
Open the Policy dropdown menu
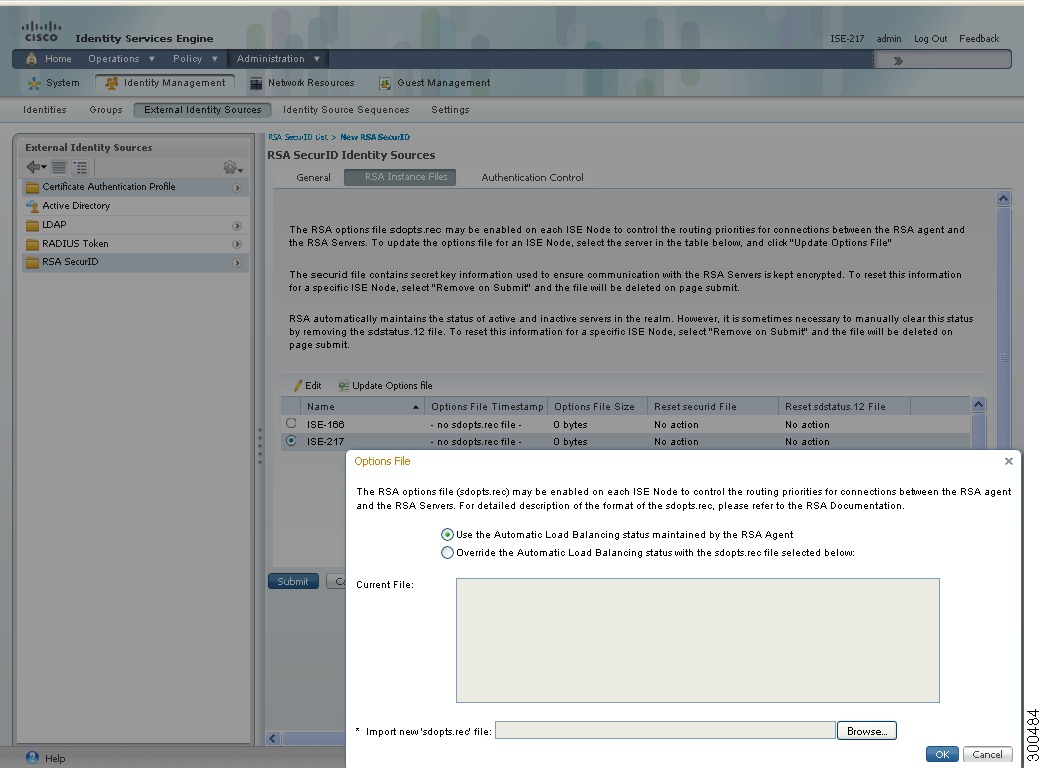(x=195, y=59)
